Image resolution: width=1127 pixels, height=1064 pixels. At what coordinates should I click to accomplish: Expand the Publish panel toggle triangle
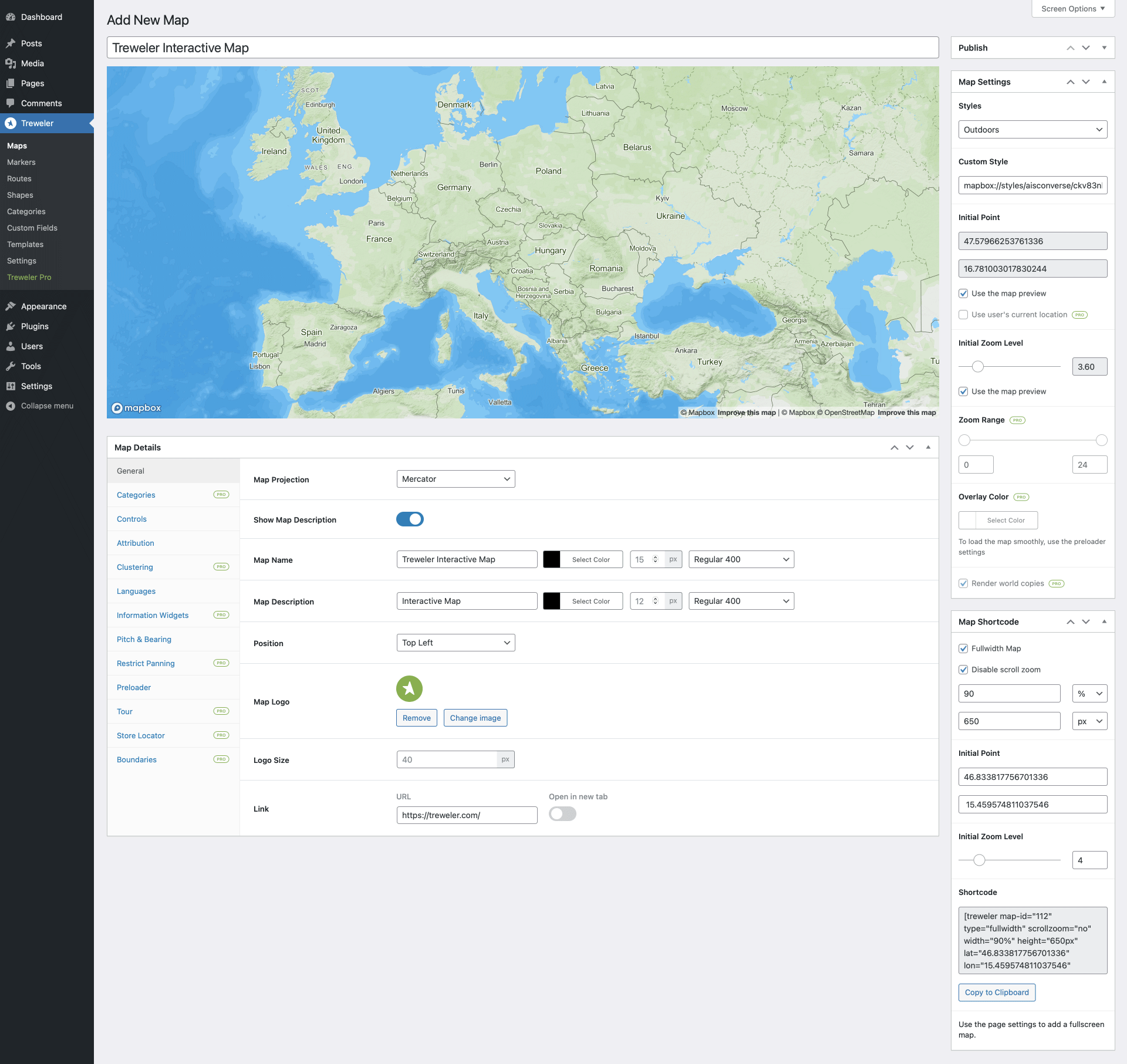point(1104,48)
